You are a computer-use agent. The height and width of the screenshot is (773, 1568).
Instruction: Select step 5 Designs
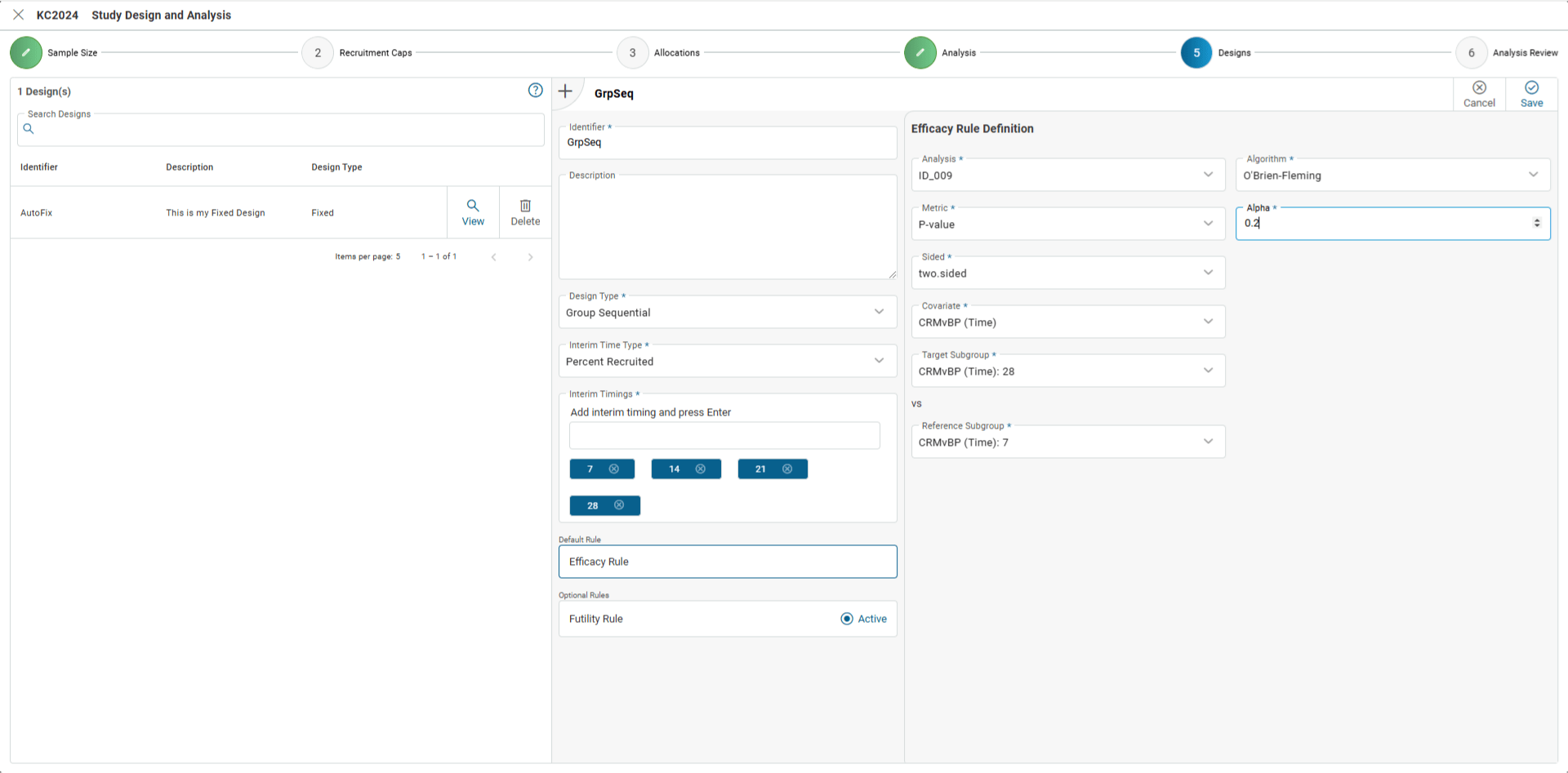pos(1196,52)
